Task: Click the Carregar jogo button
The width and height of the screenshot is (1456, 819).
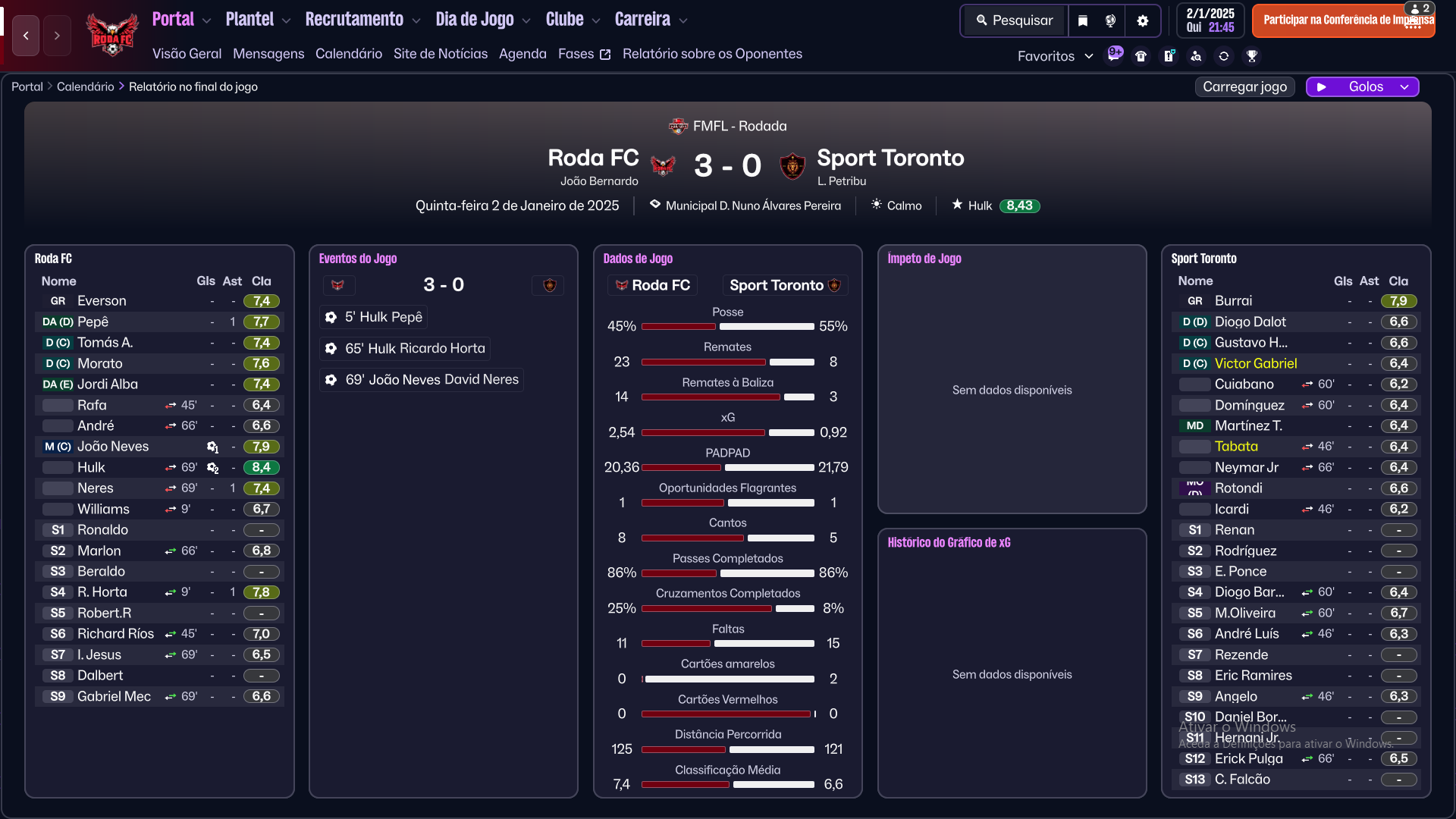Action: point(1244,87)
